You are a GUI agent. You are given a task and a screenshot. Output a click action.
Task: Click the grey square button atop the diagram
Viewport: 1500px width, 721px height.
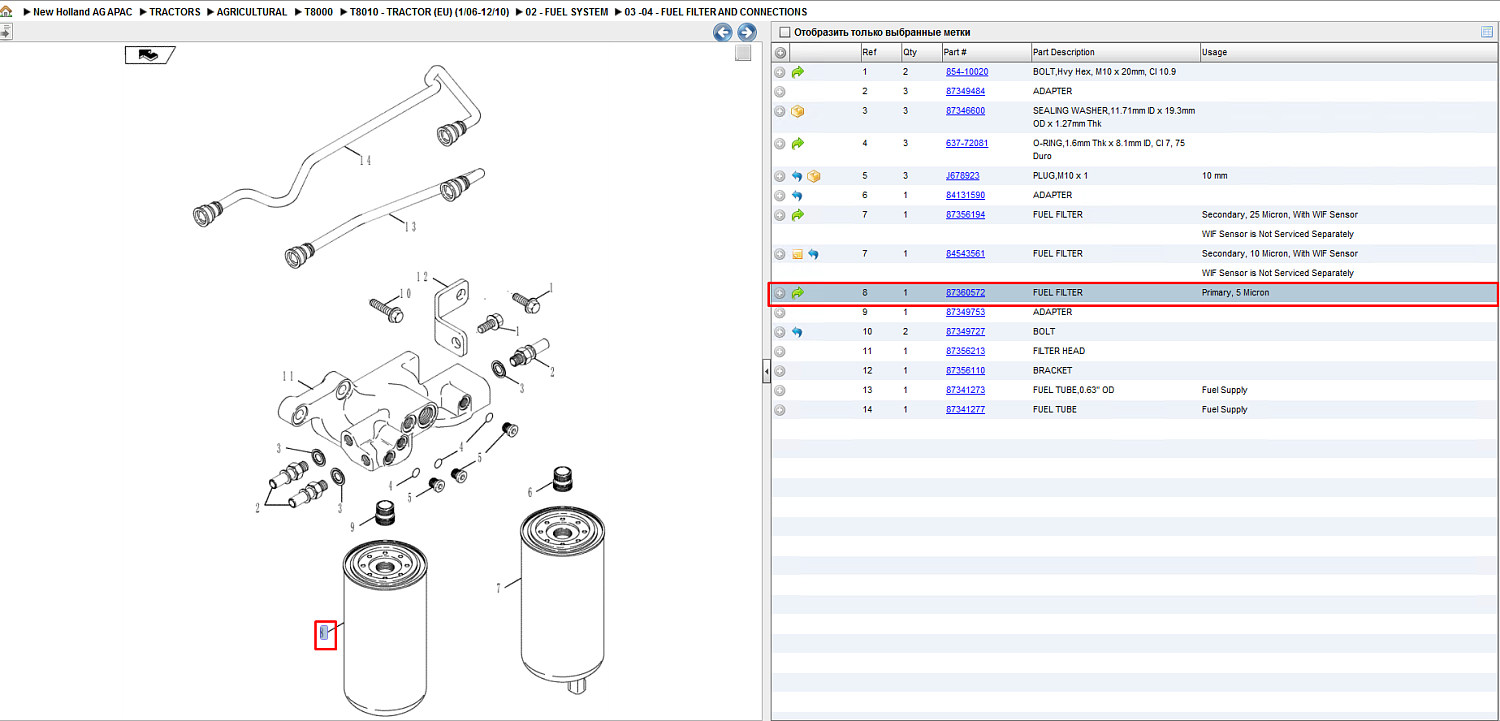743,53
